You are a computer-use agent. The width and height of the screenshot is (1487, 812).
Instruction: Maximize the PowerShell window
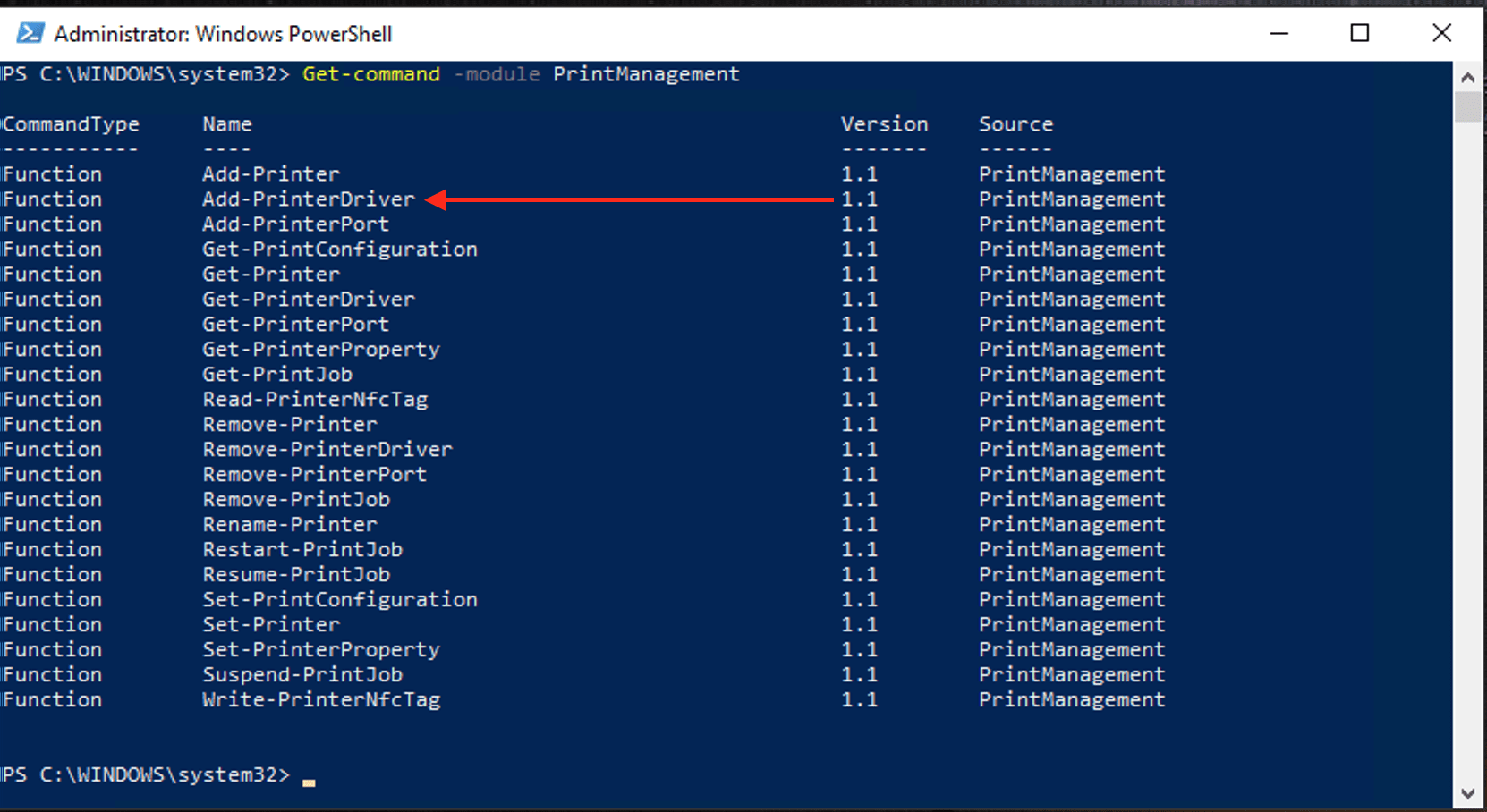tap(1360, 34)
